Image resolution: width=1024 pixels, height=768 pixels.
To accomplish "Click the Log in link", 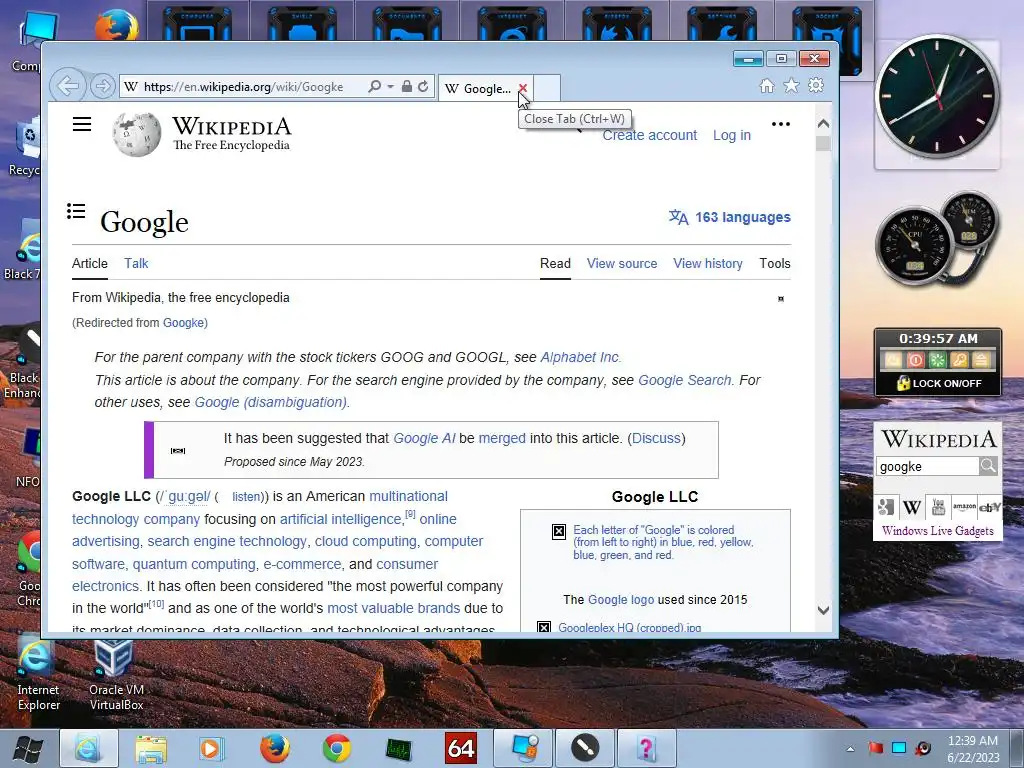I will coord(732,135).
